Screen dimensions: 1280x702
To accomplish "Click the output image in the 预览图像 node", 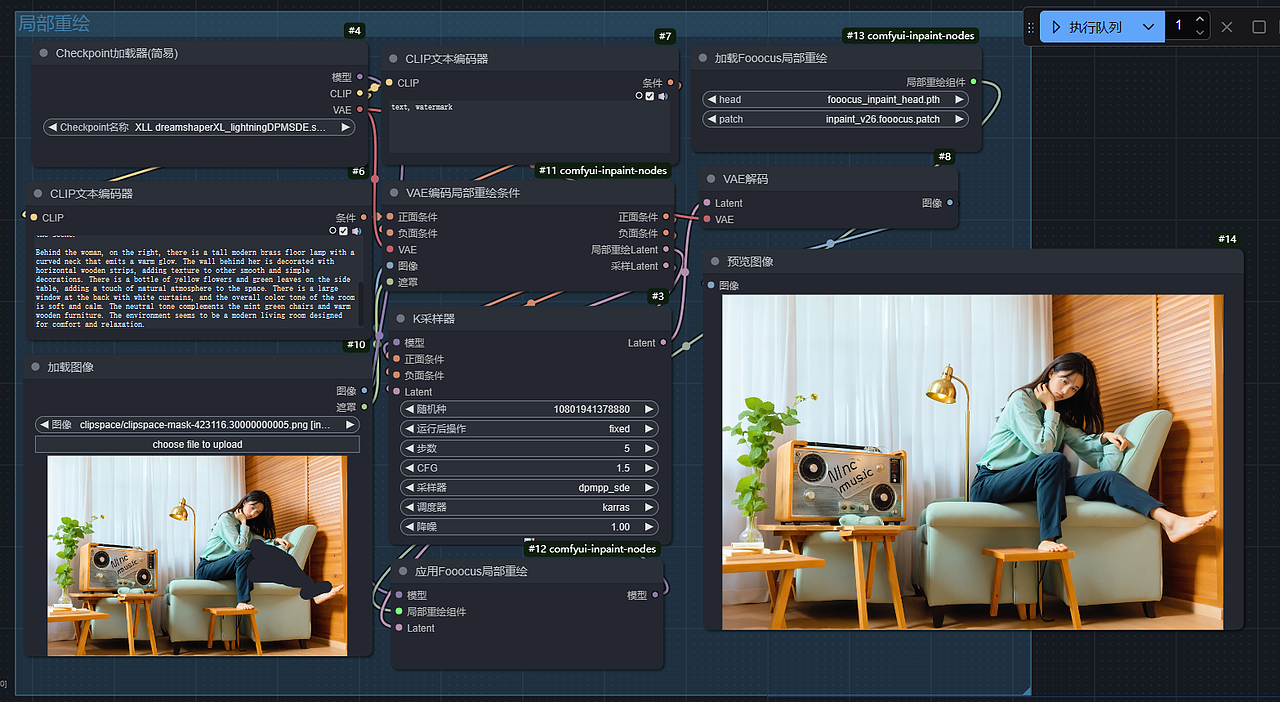I will pos(973,462).
